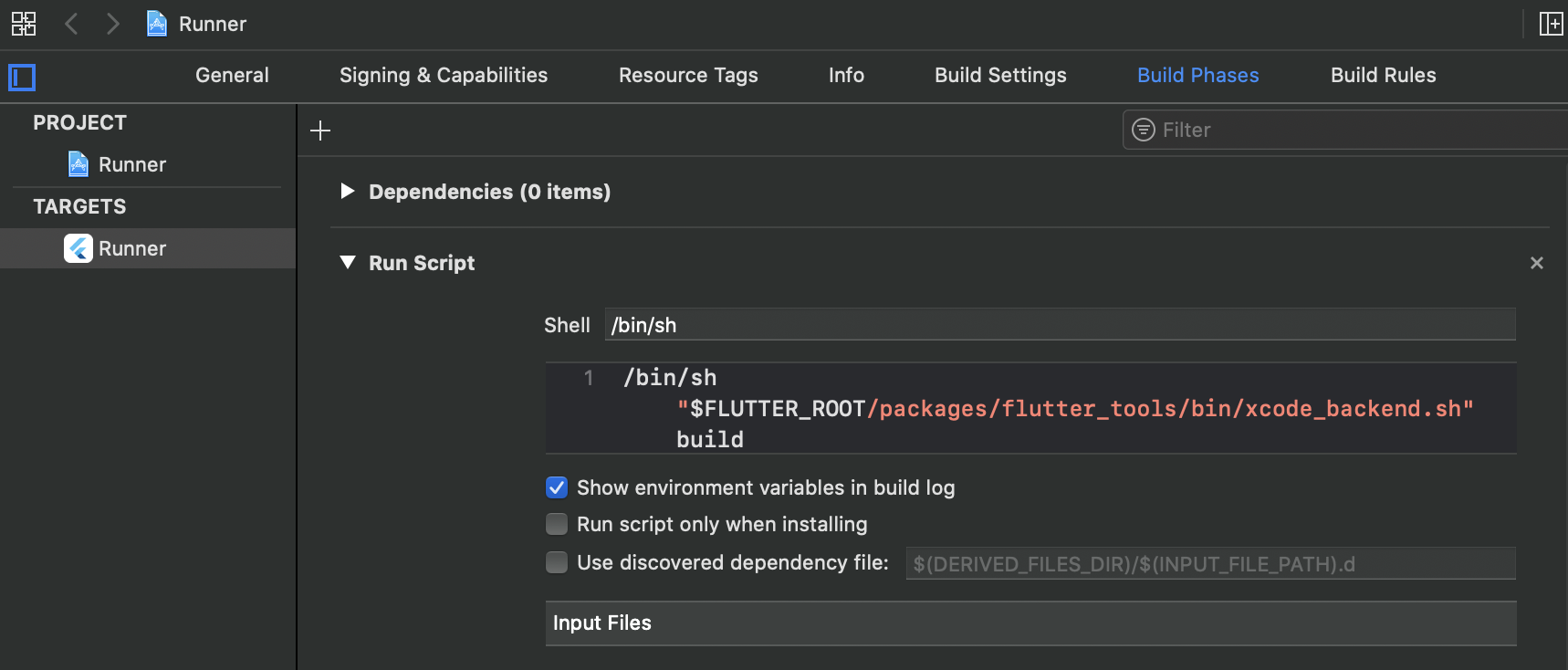
Task: Delete the Run Script phase with X
Action: pyautogui.click(x=1537, y=263)
